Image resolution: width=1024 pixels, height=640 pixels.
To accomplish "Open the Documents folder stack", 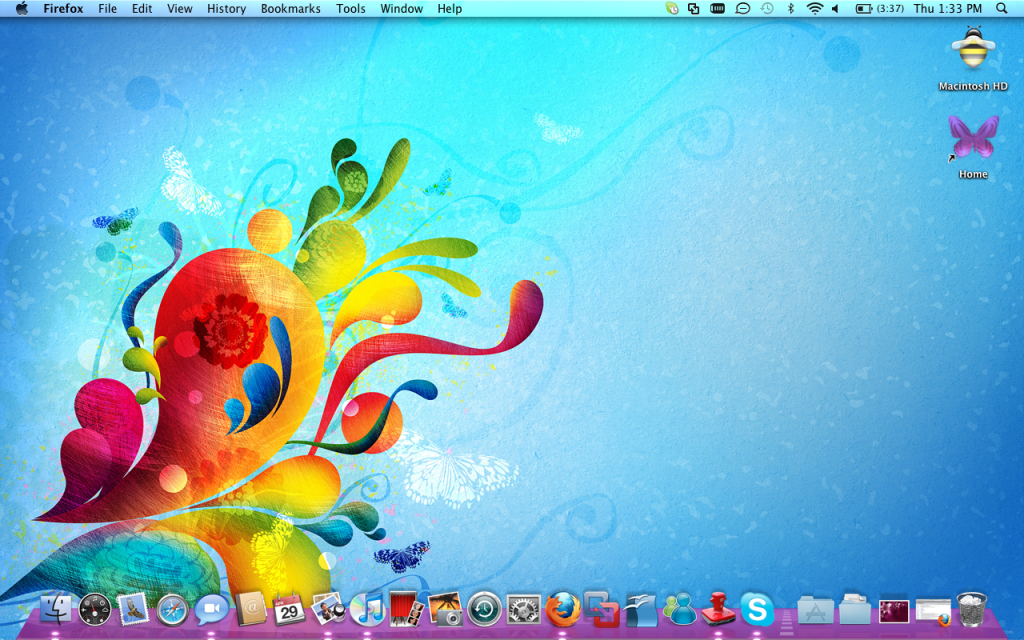I will 854,609.
